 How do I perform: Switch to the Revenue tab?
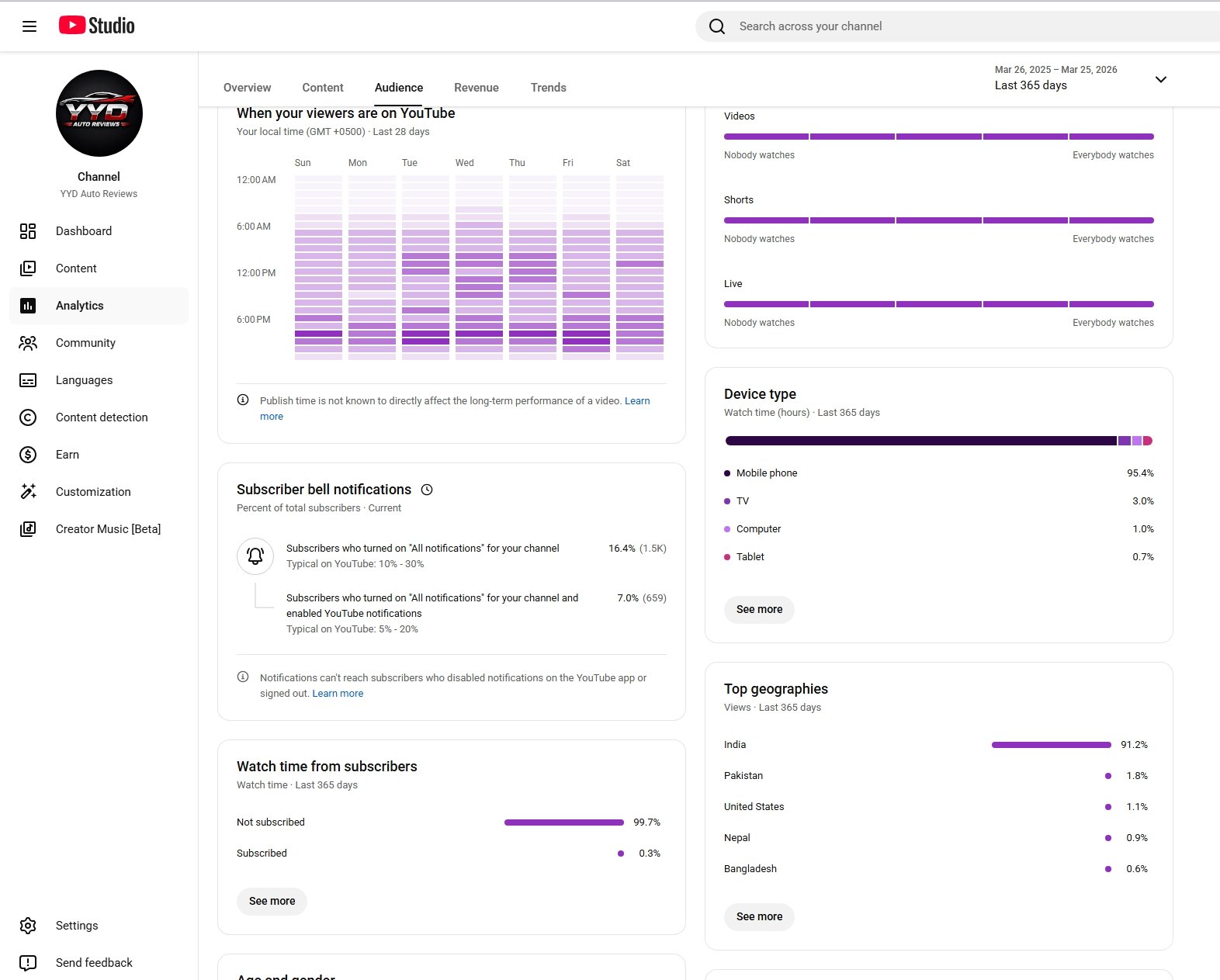pyautogui.click(x=476, y=88)
